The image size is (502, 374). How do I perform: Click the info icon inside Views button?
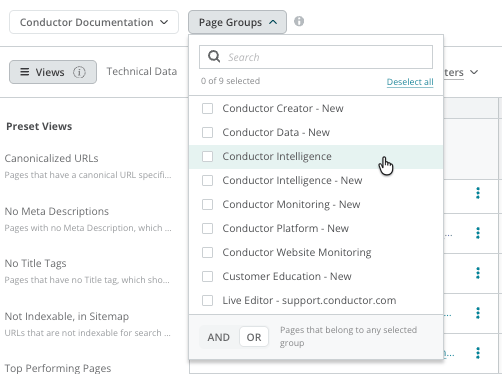pos(79,72)
